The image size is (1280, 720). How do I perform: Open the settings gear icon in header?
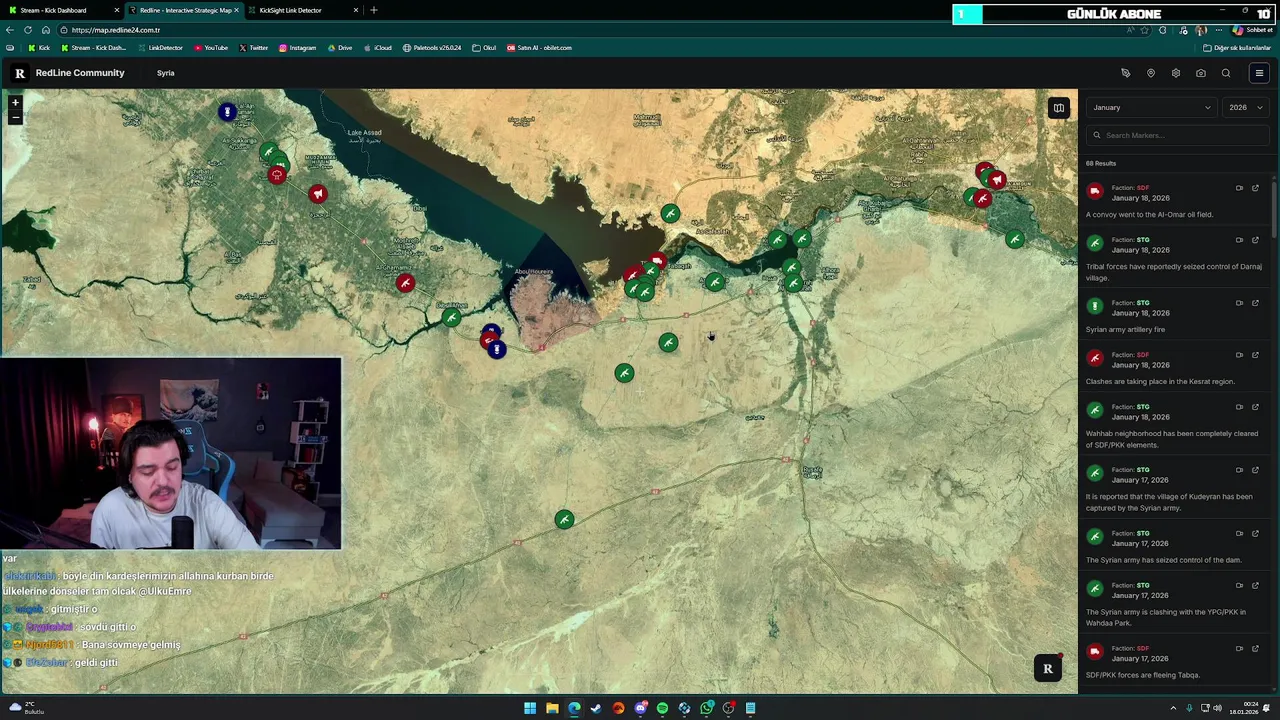[x=1175, y=73]
